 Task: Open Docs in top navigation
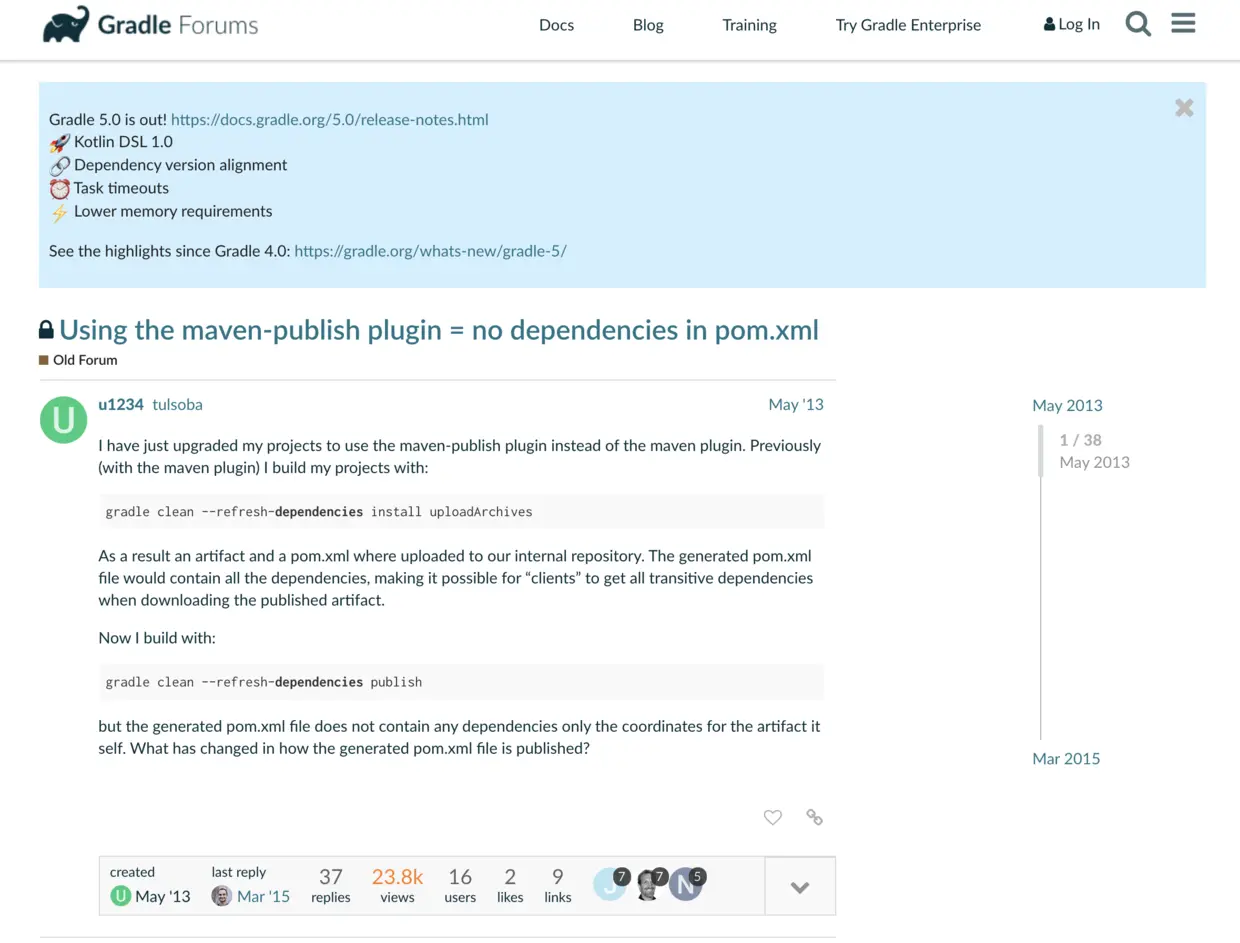556,25
